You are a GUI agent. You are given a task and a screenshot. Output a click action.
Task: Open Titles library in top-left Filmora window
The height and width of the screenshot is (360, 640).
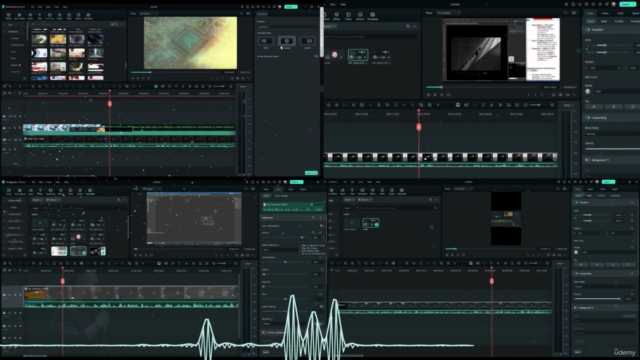point(40,16)
